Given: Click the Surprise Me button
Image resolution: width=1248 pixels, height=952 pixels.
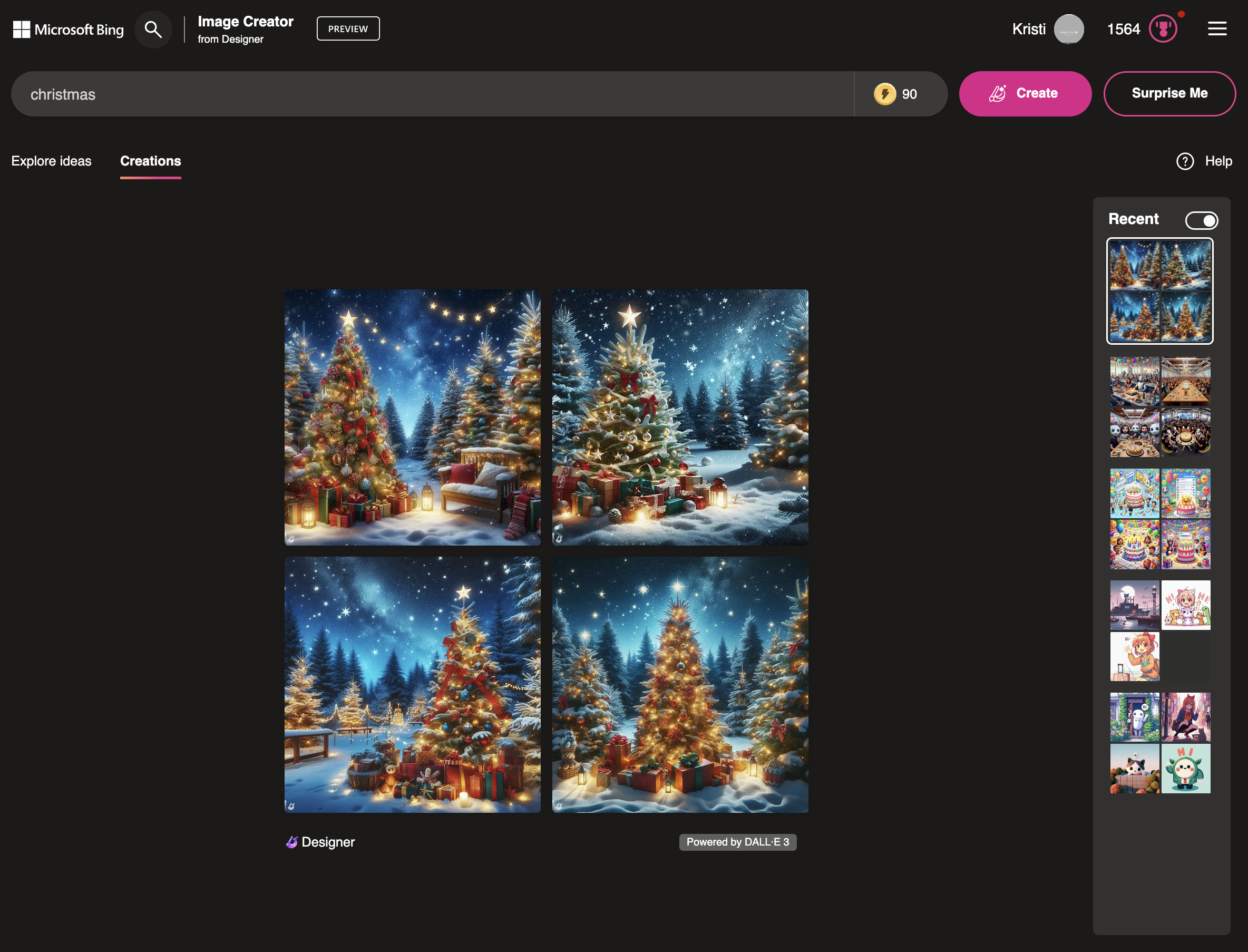Looking at the screenshot, I should (1170, 93).
